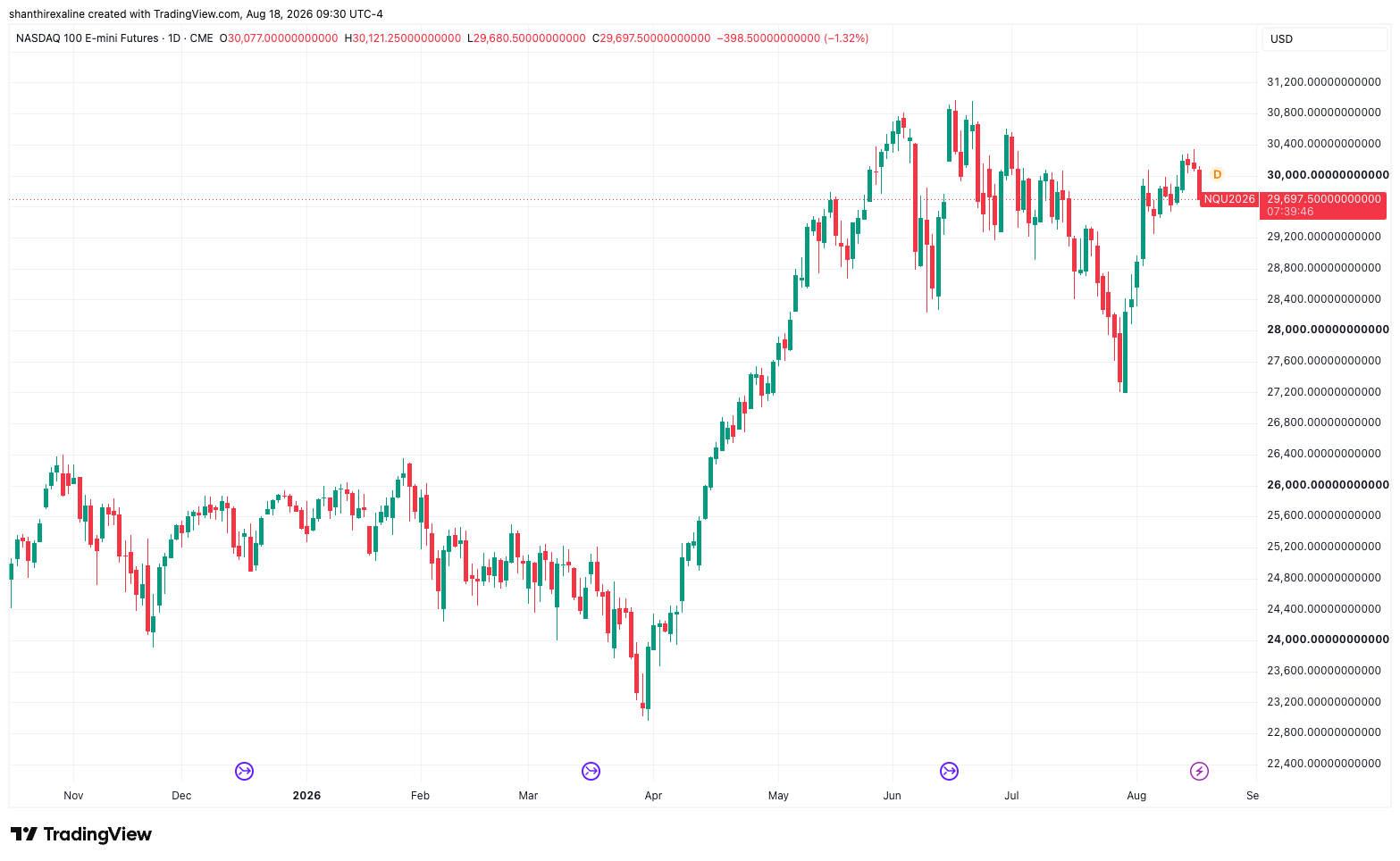Image resolution: width=1400 pixels, height=861 pixels.
Task: Click the NASDAQ 100 E-mini Futures title
Action: 88,38
